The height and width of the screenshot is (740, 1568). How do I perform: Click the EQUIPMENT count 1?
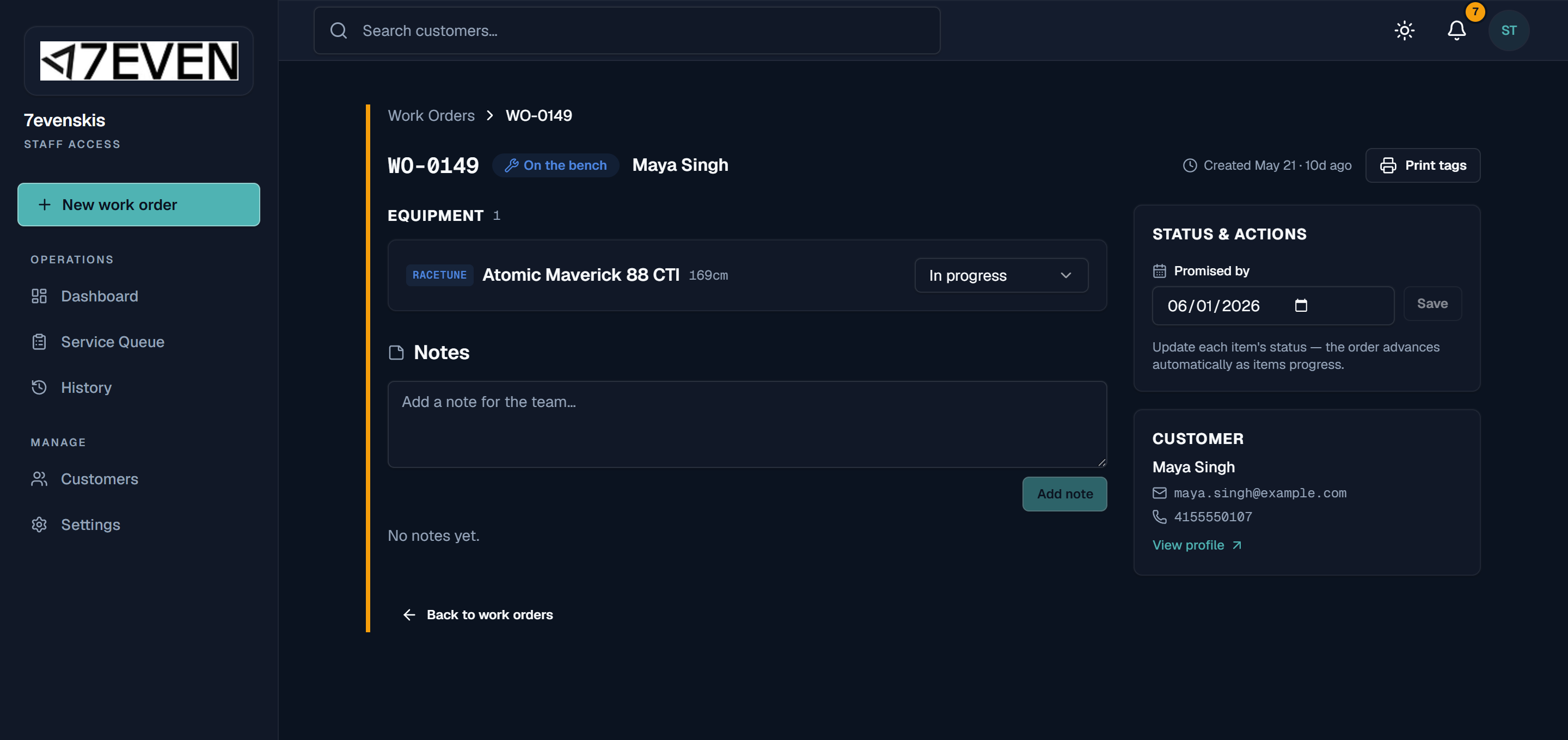[497, 216]
